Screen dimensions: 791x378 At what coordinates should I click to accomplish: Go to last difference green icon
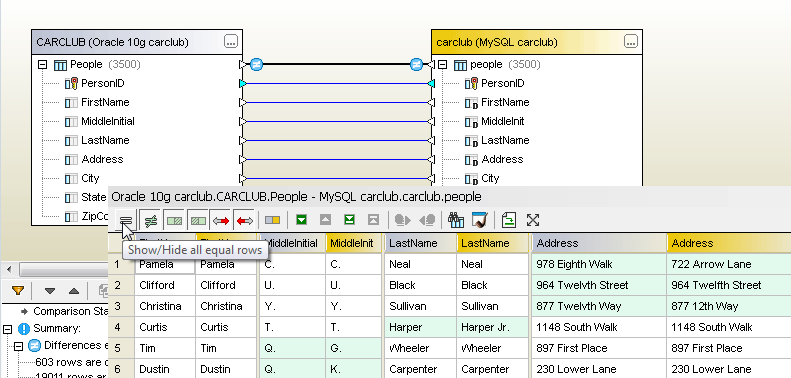click(349, 220)
